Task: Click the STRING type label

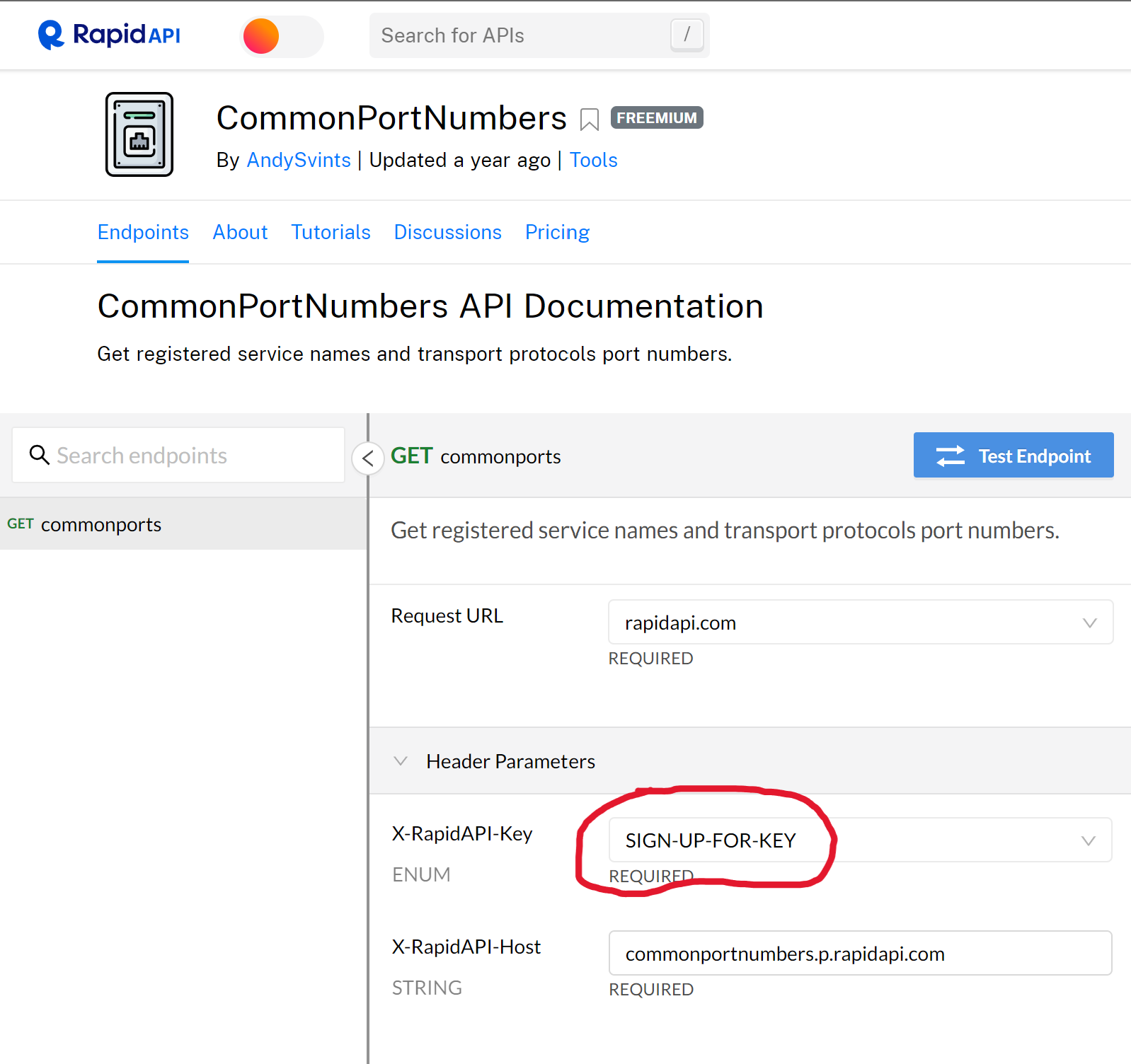Action: click(427, 988)
